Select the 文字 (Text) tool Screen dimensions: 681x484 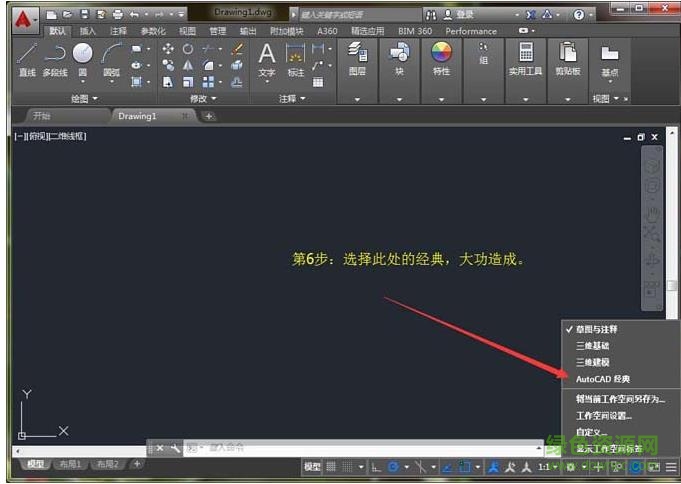(x=267, y=60)
